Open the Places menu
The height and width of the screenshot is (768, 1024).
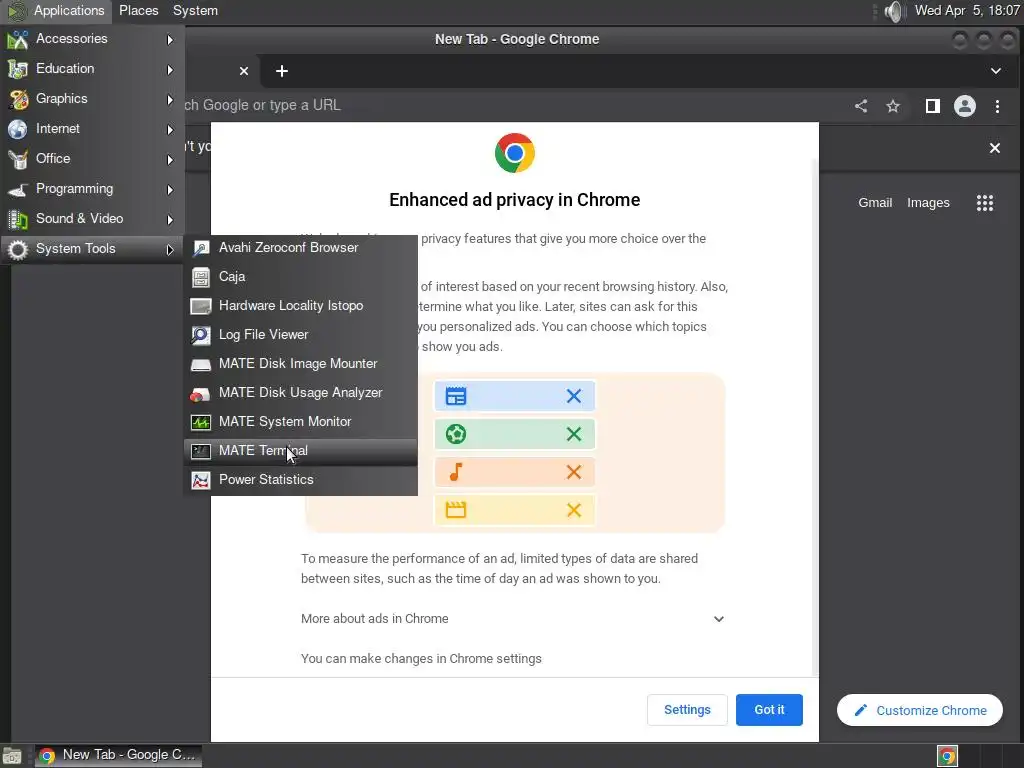[x=138, y=10]
